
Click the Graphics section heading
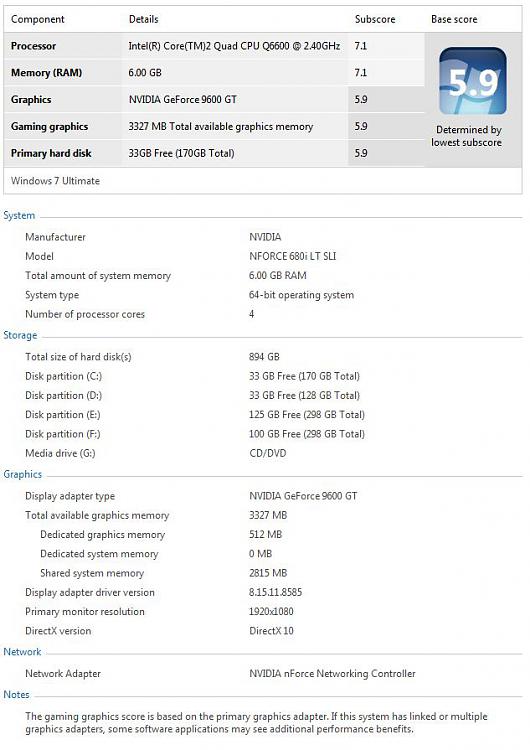22,474
